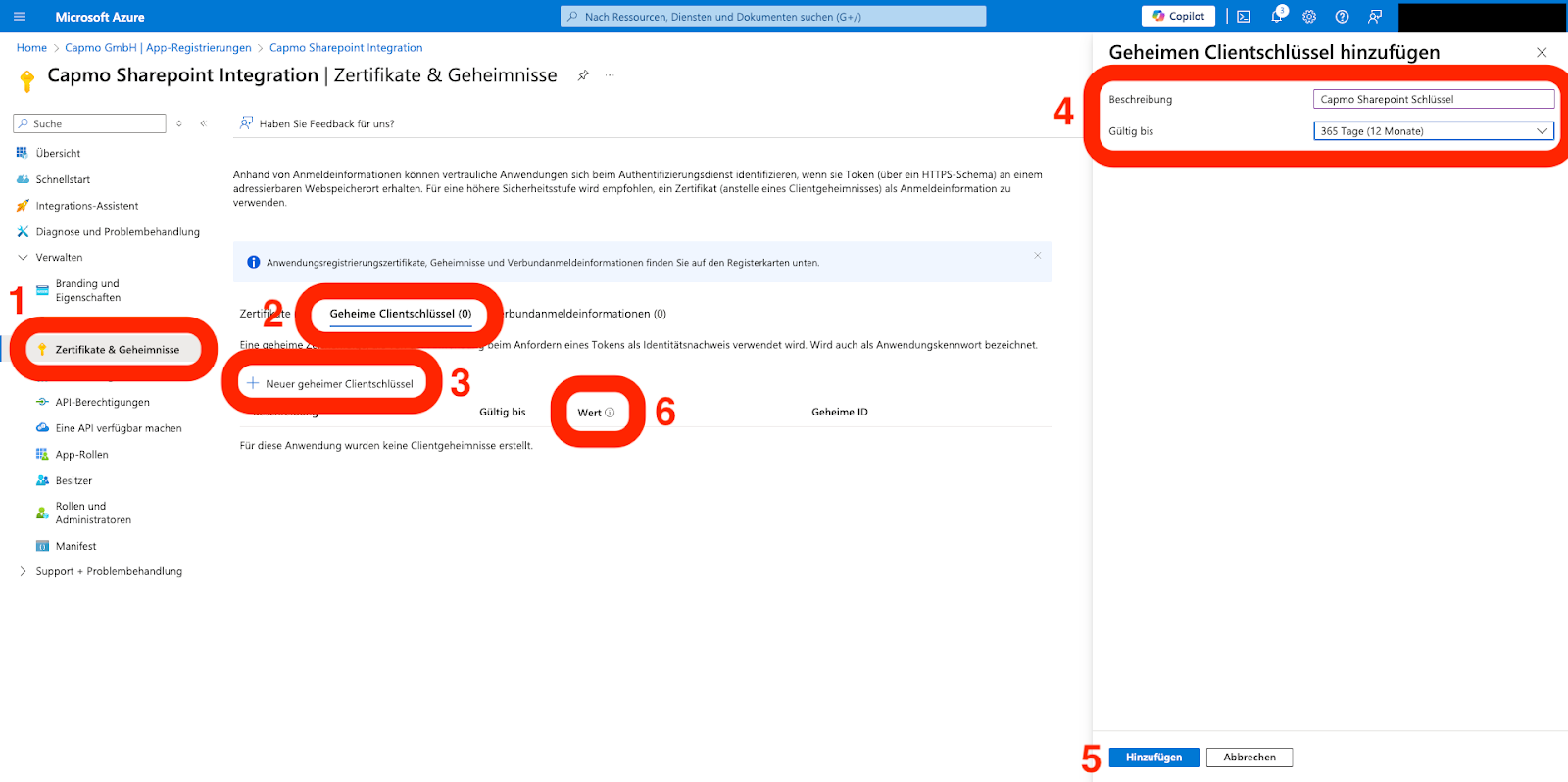Open the Azure portal hamburger menu
This screenshot has width=1568, height=782.
(x=20, y=17)
